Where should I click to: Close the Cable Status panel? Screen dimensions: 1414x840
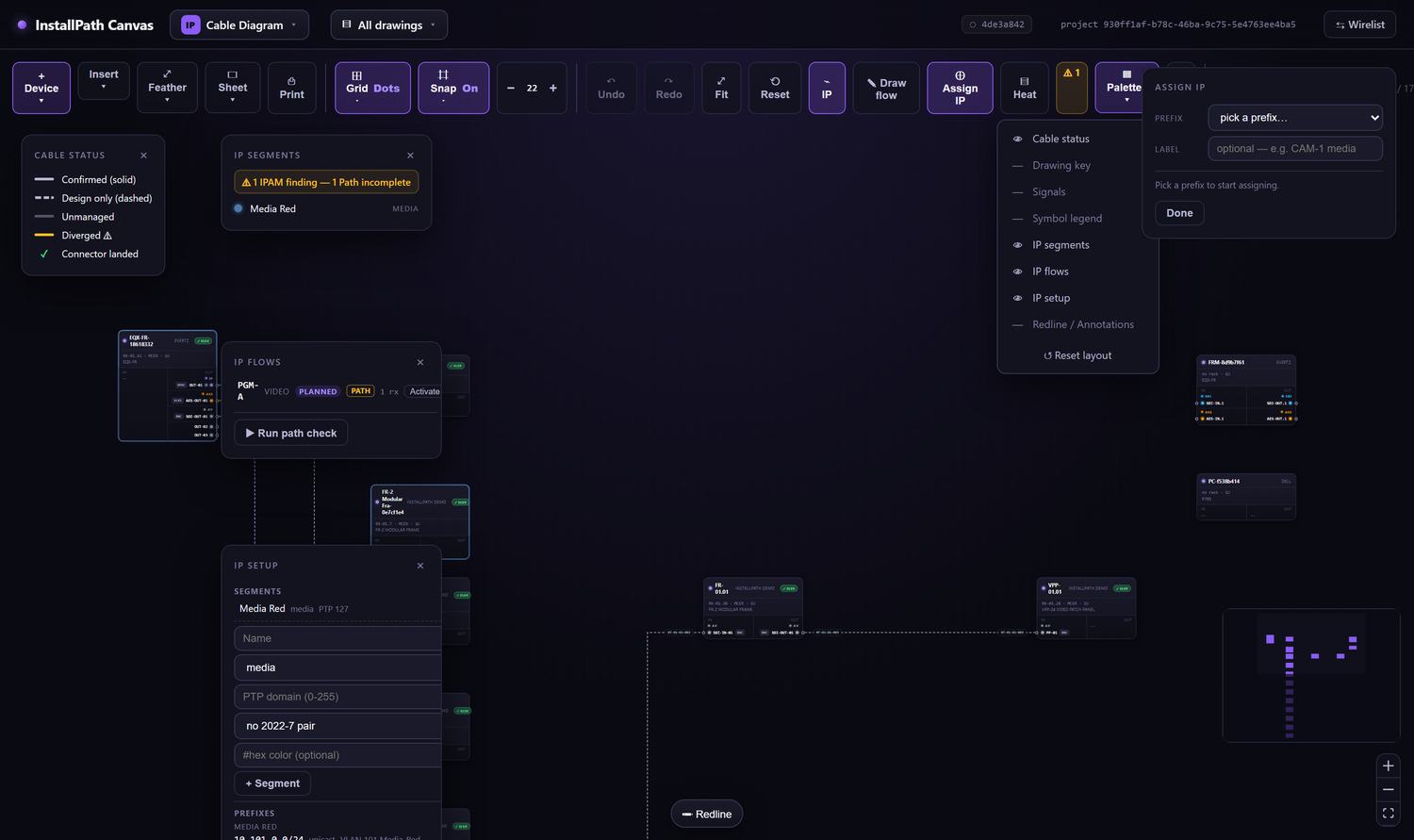point(143,156)
